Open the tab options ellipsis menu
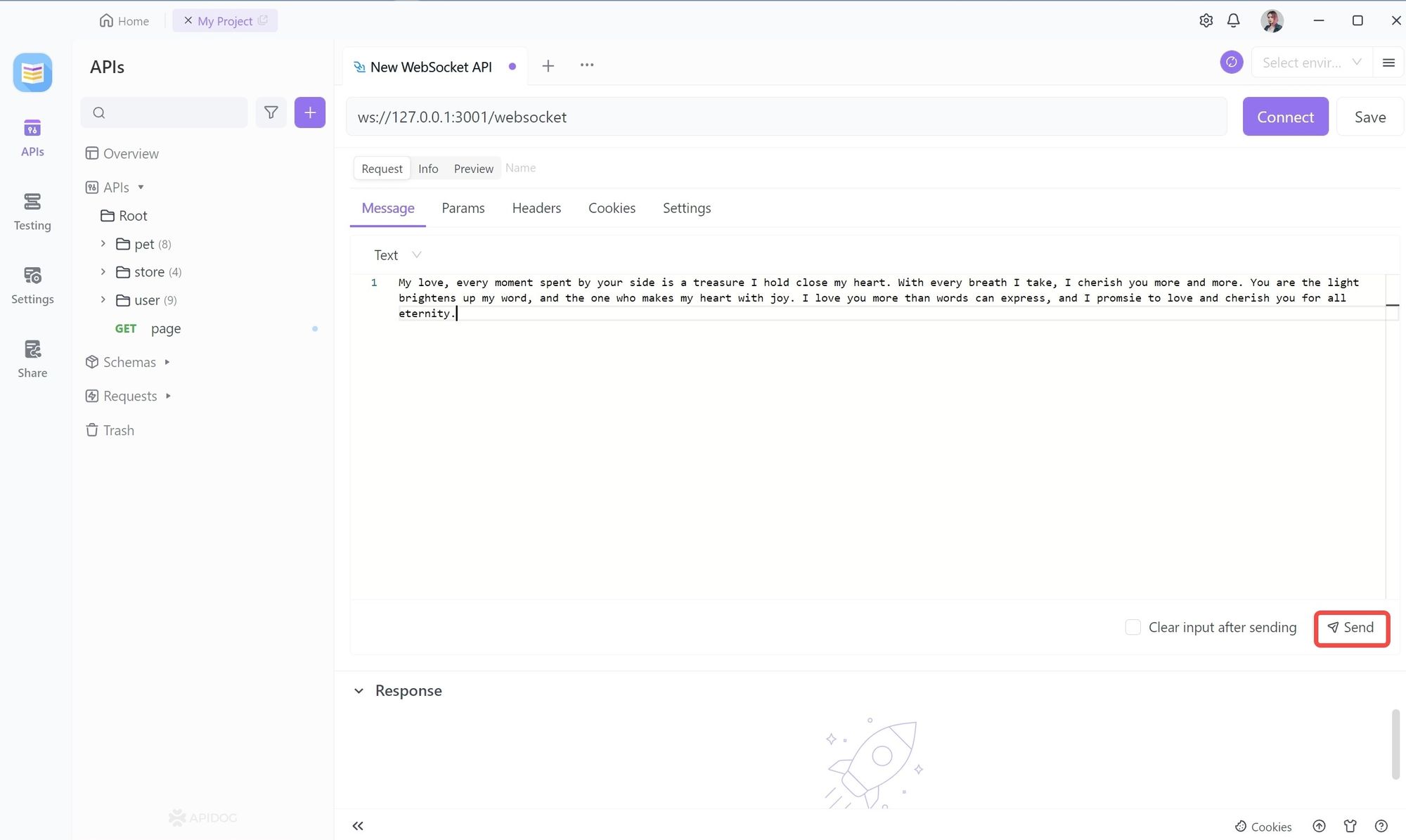Screen dimensions: 1406x840 tap(587, 65)
